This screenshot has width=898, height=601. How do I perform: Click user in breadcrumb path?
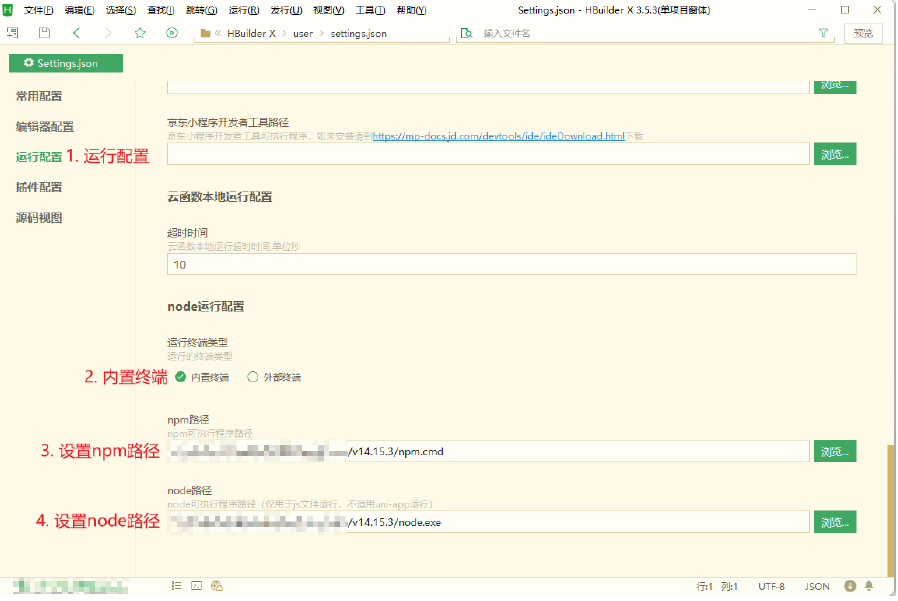tap(303, 34)
